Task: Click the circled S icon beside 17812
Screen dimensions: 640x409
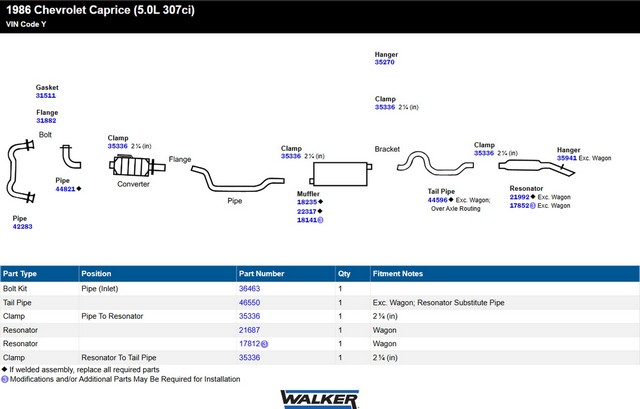Action: pos(264,344)
